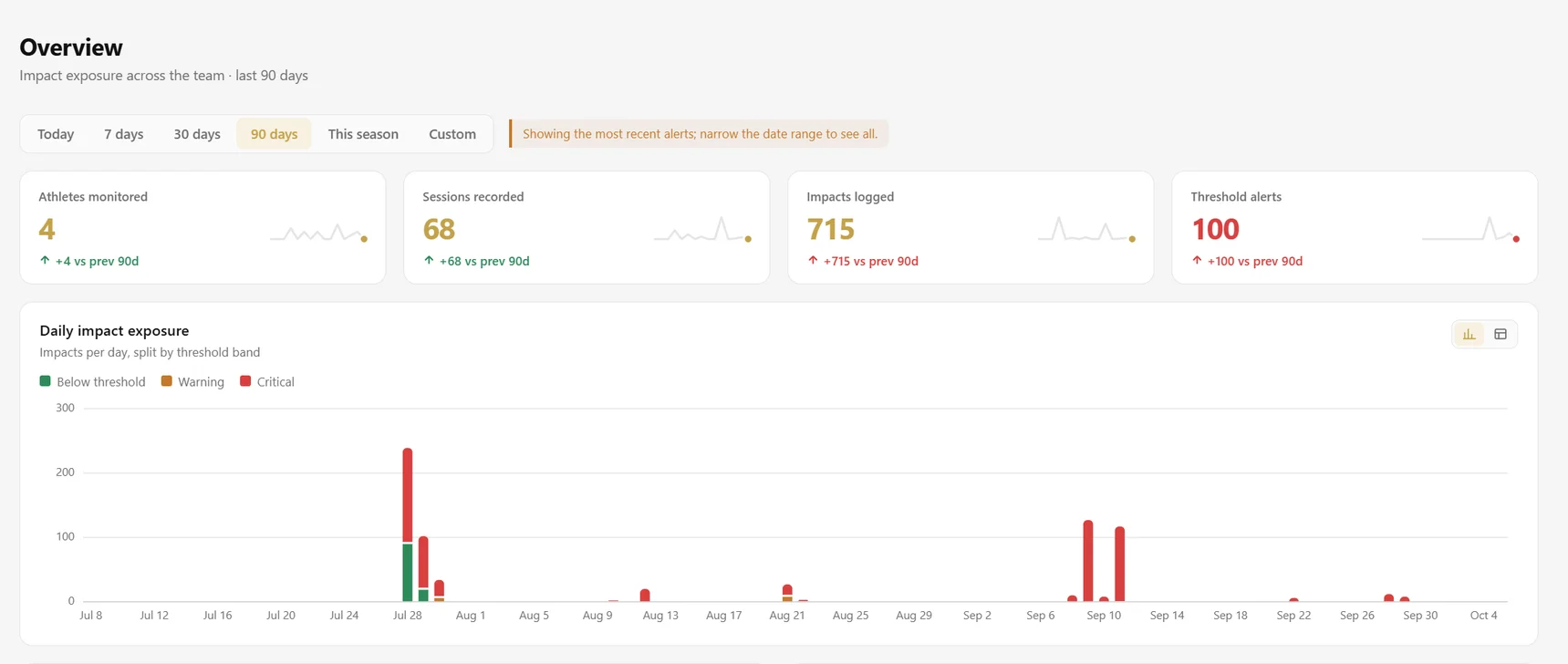Click the "Sep 10" x-axis label
This screenshot has height=664, width=1568.
(x=1104, y=616)
